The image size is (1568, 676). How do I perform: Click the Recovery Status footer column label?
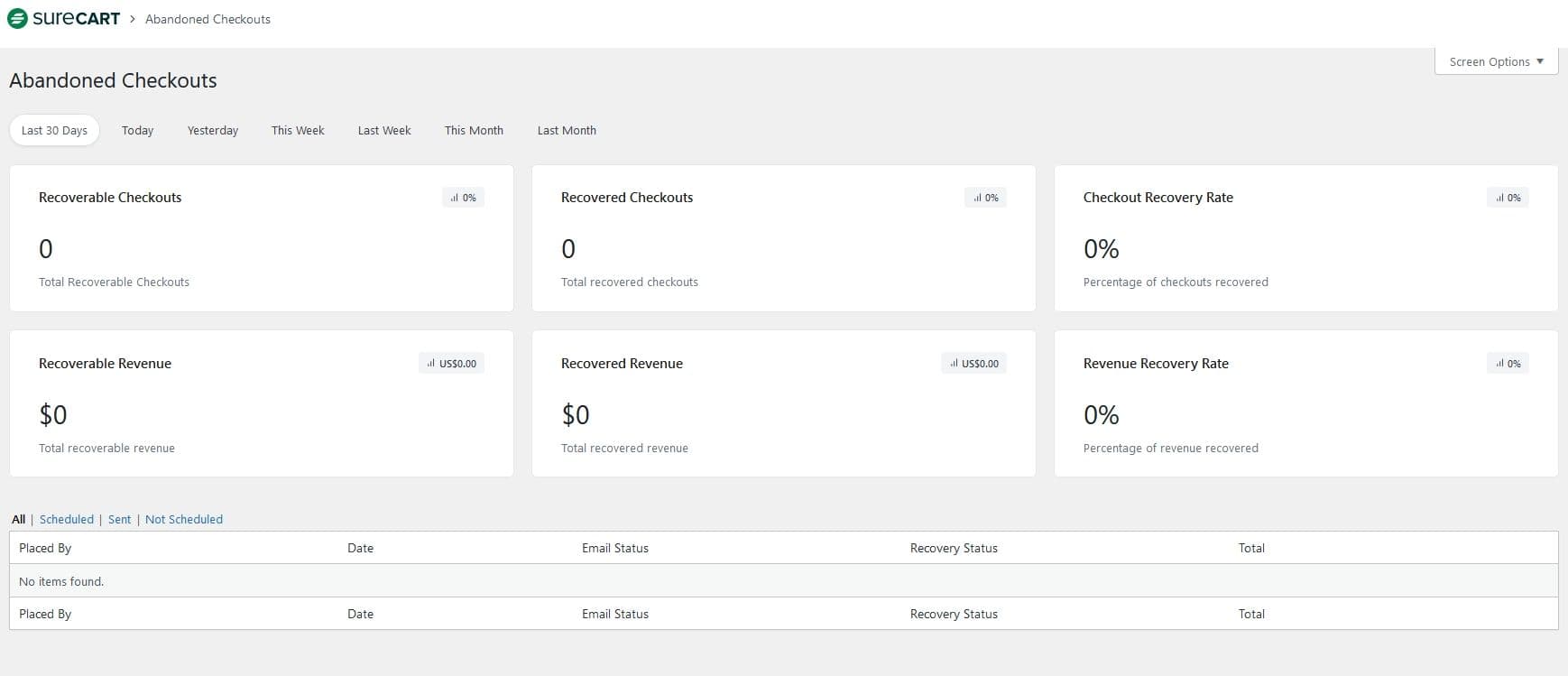954,614
